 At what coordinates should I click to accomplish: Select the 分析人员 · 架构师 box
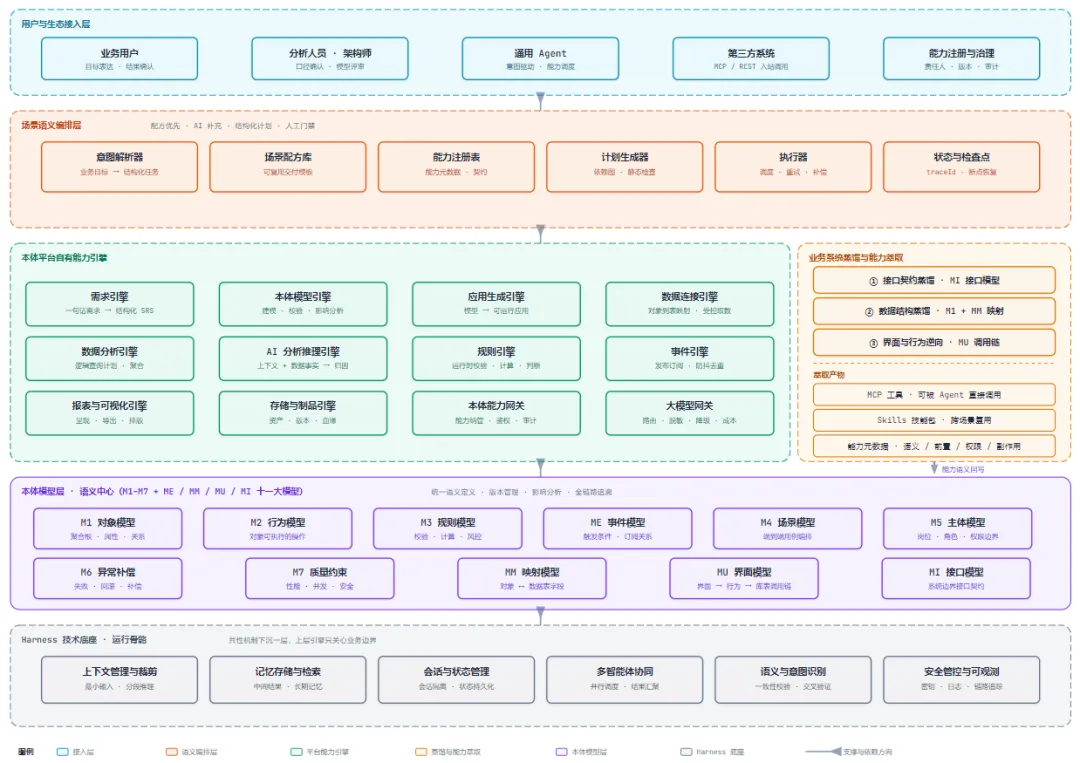point(330,59)
